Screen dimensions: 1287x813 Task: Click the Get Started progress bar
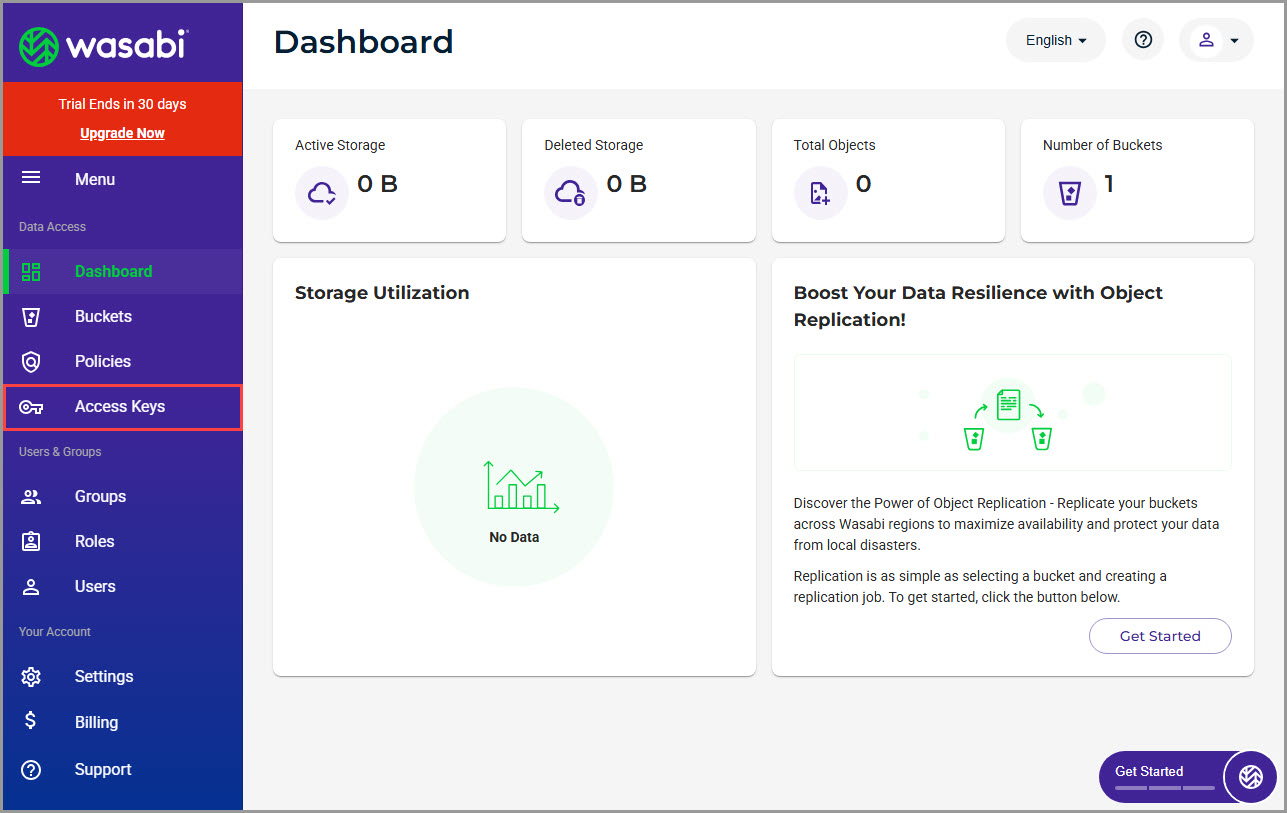click(1165, 788)
